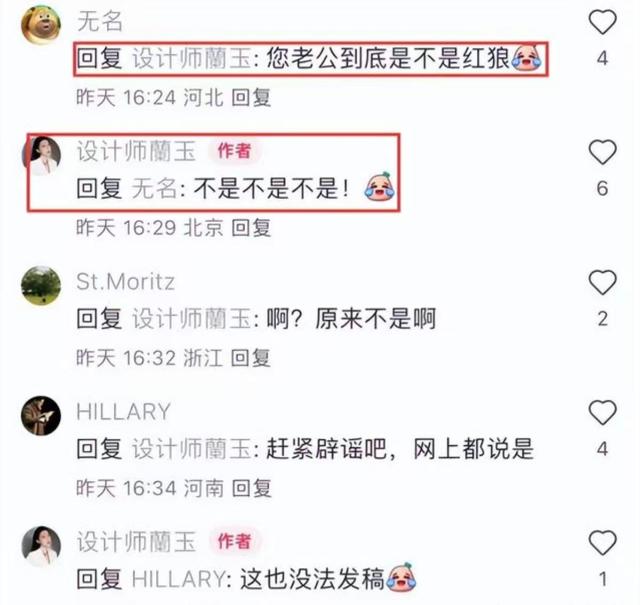Screen dimensions: 640x605
Task: Open the bottom 设计师蘭玉 author avatar
Action: [x=41, y=546]
